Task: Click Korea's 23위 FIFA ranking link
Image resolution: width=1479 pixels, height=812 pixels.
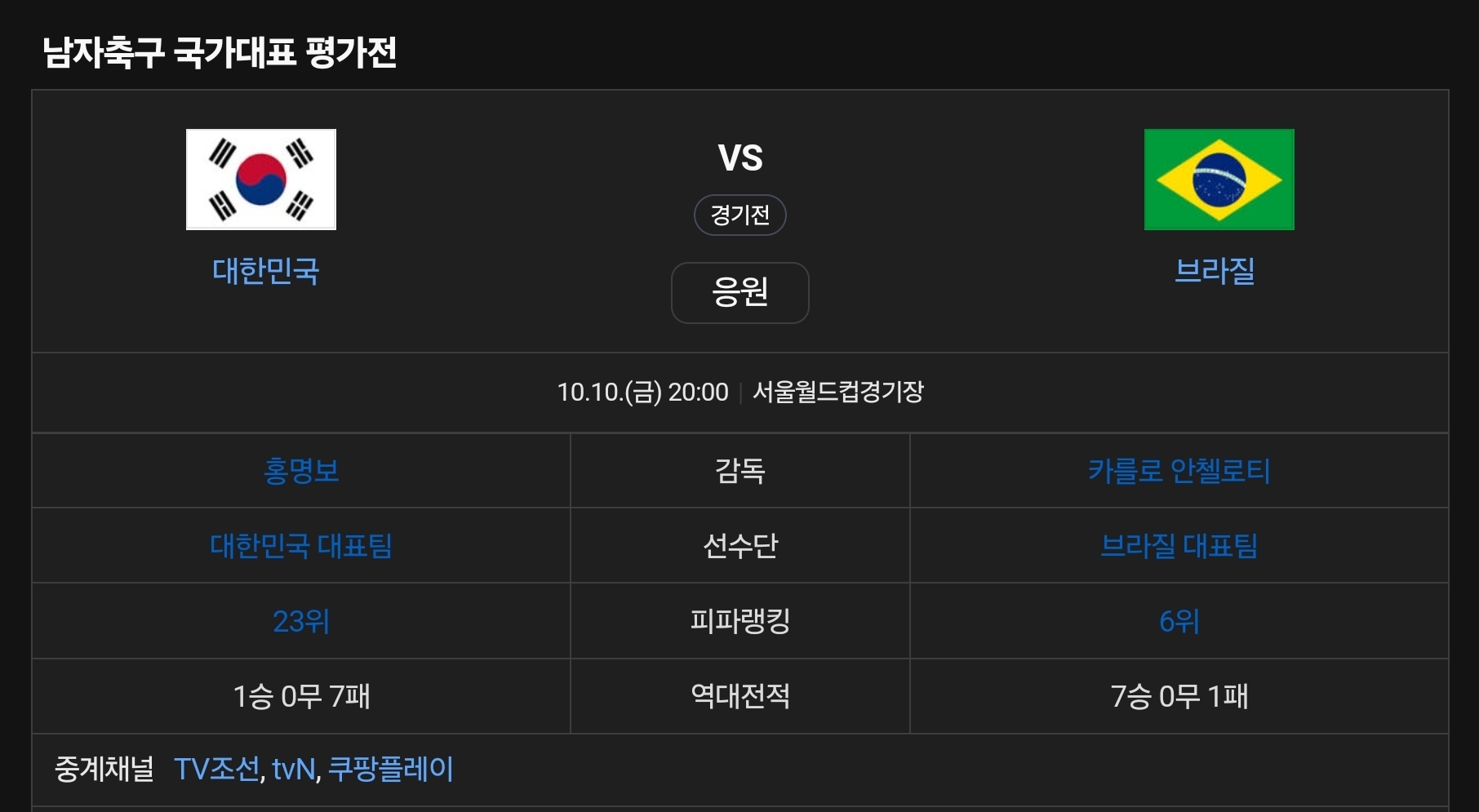Action: (x=301, y=622)
